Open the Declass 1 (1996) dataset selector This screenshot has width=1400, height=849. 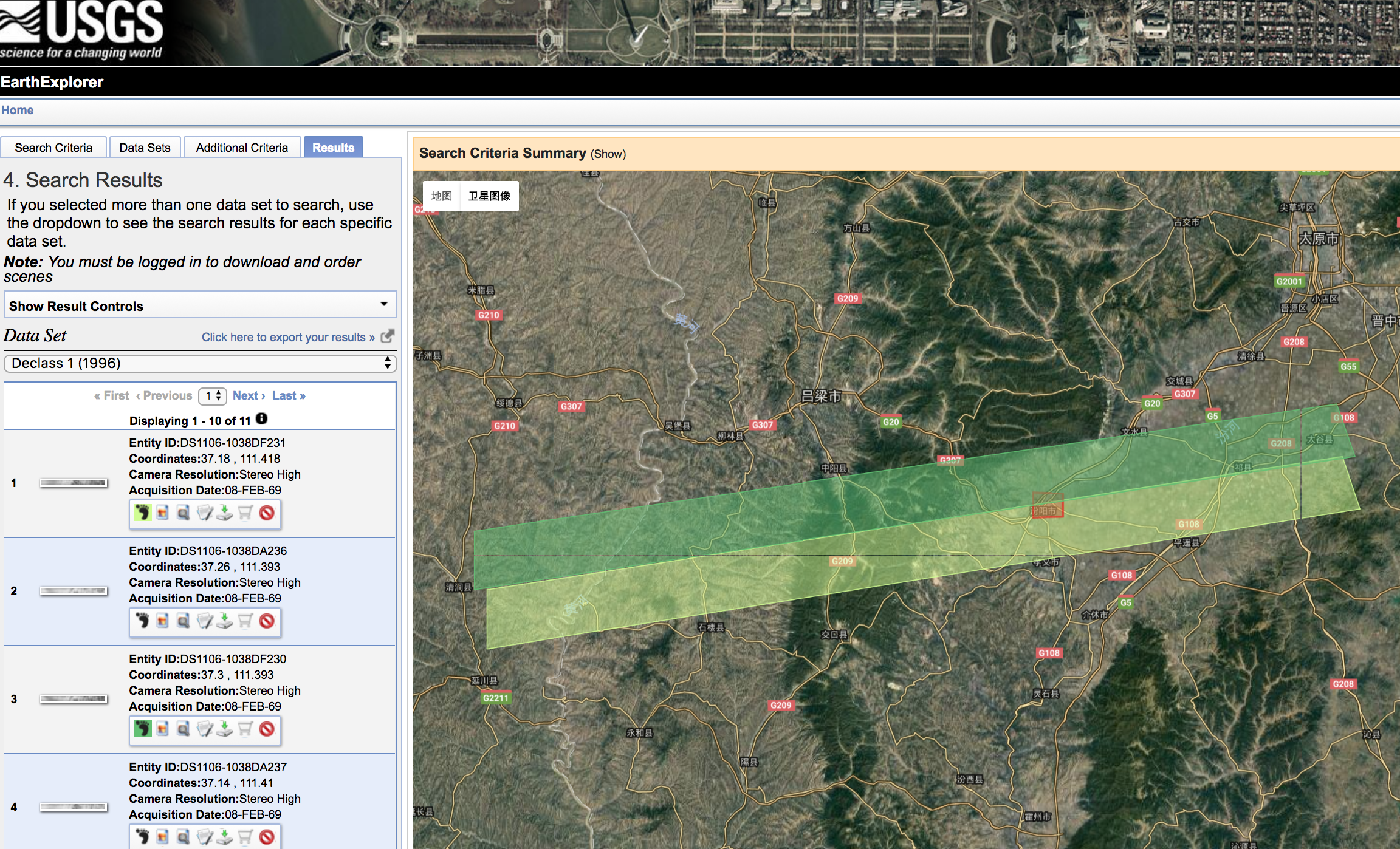[200, 363]
